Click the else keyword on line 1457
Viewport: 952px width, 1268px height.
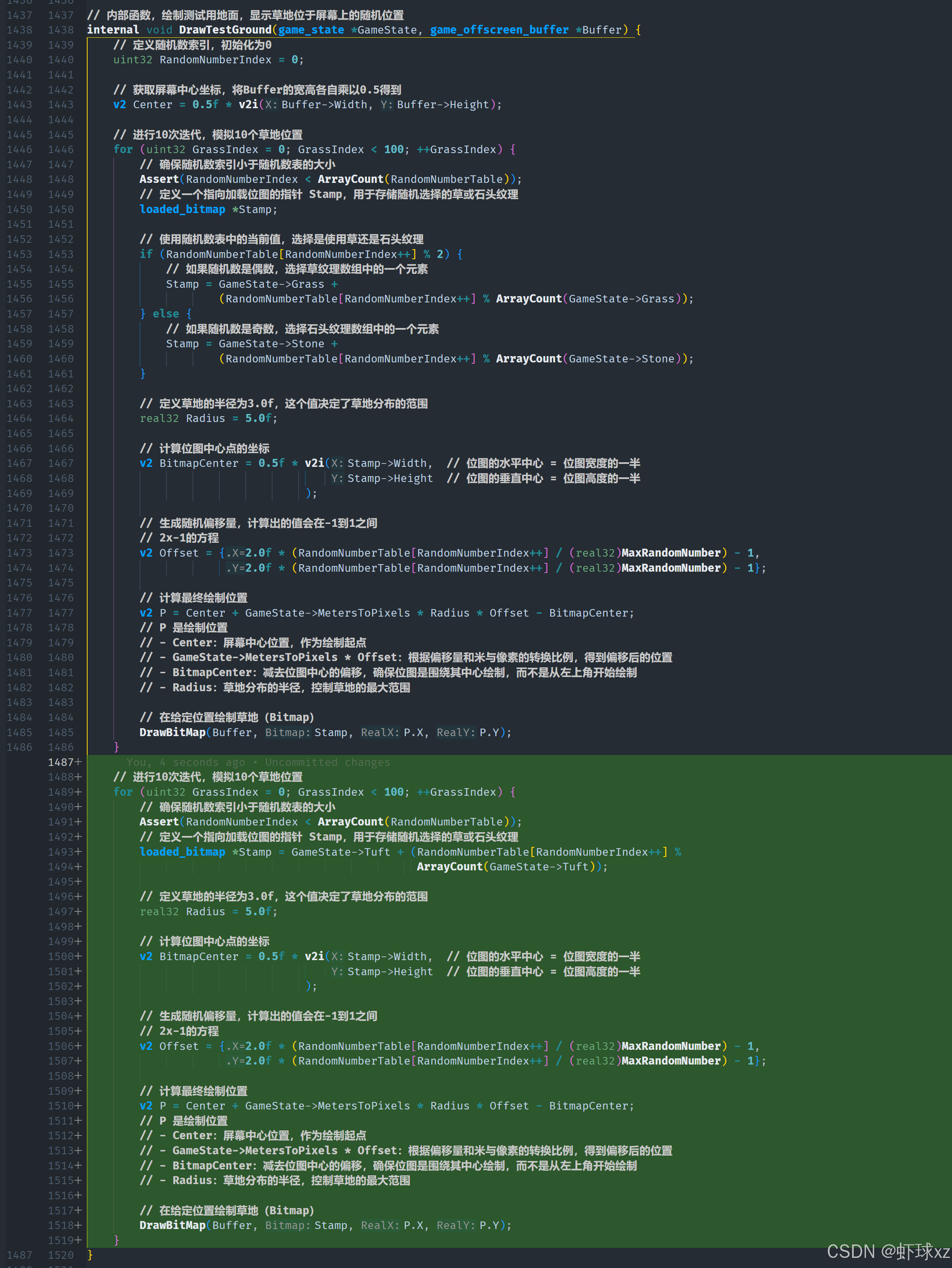pyautogui.click(x=166, y=314)
